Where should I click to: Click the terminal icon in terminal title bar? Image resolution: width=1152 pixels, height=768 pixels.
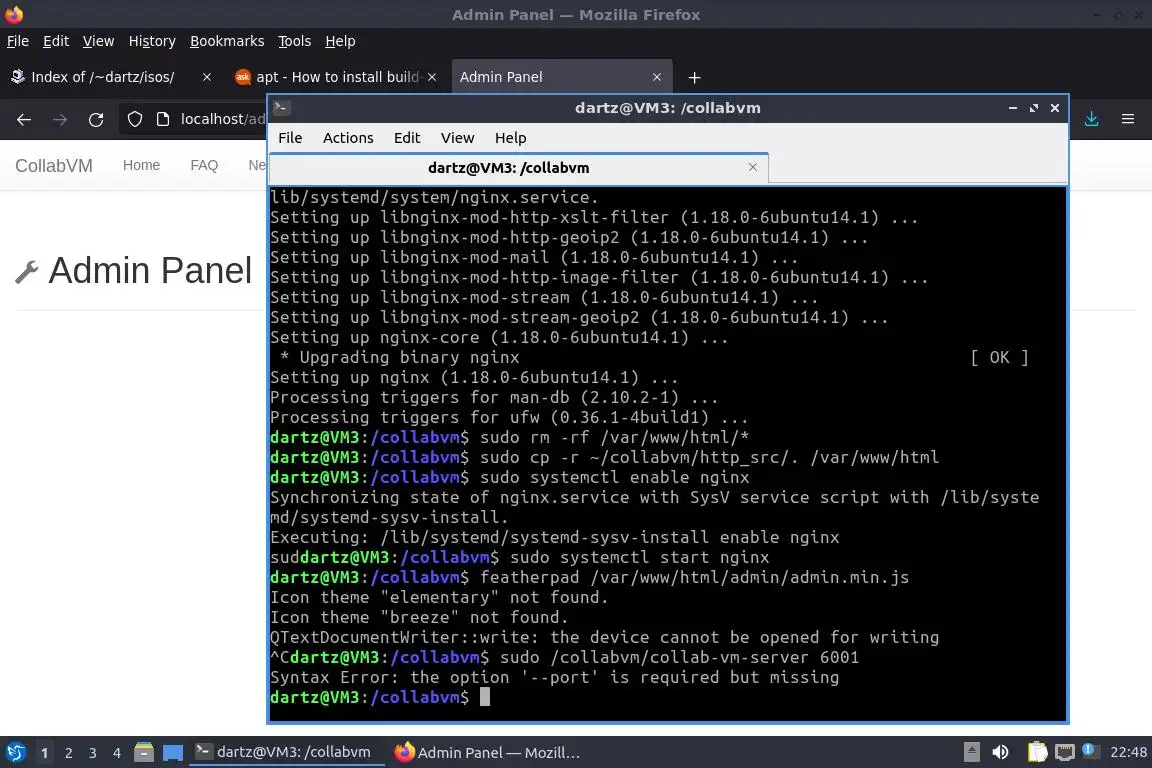[281, 107]
